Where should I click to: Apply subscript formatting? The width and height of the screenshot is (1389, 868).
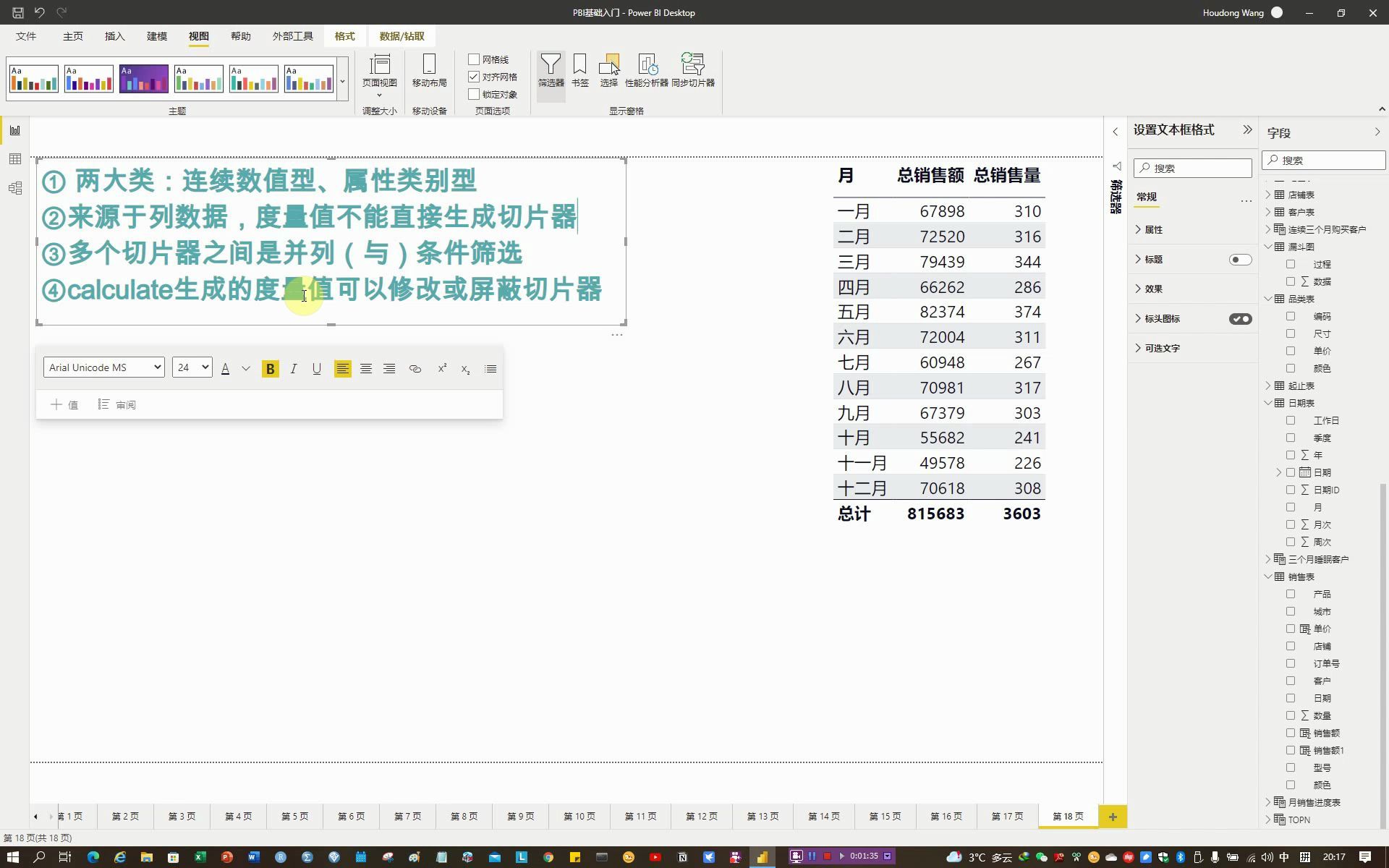coord(465,369)
